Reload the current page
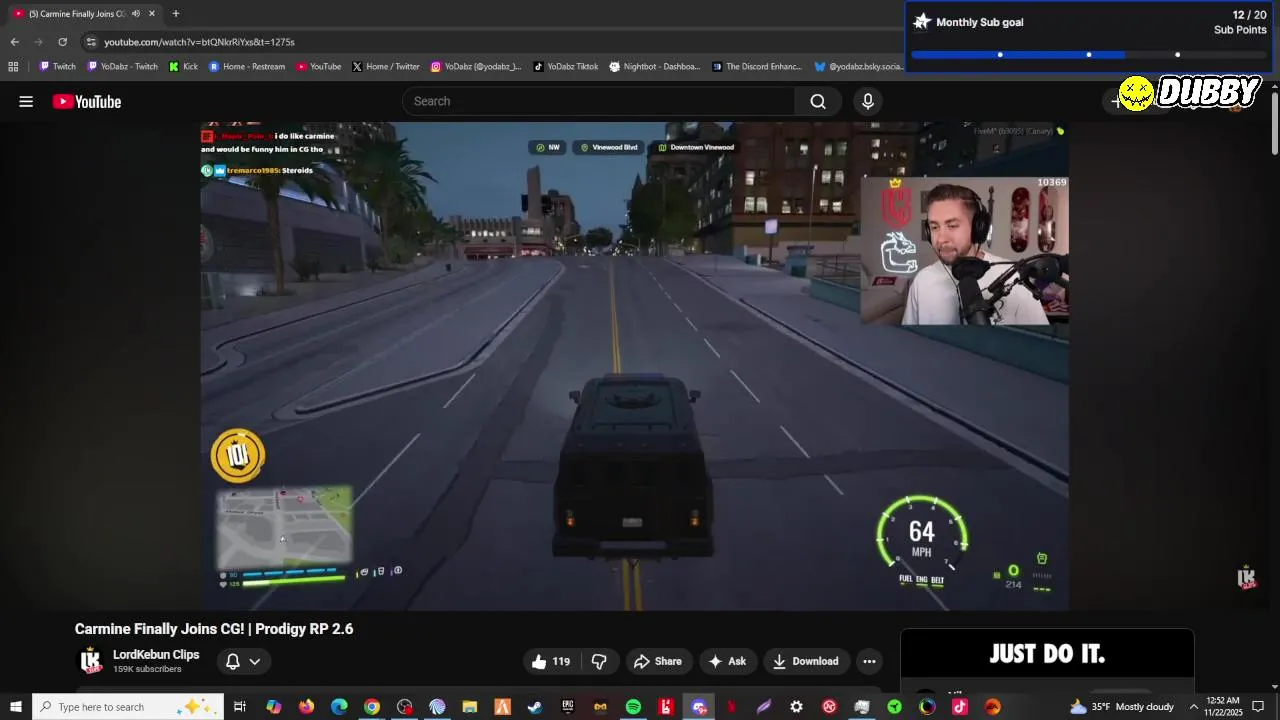This screenshot has width=1280, height=720. pyautogui.click(x=62, y=42)
